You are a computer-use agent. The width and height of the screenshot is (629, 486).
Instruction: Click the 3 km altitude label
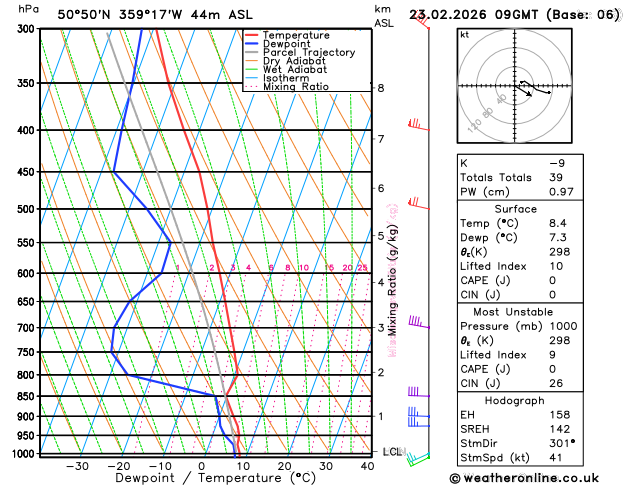pyautogui.click(x=381, y=328)
